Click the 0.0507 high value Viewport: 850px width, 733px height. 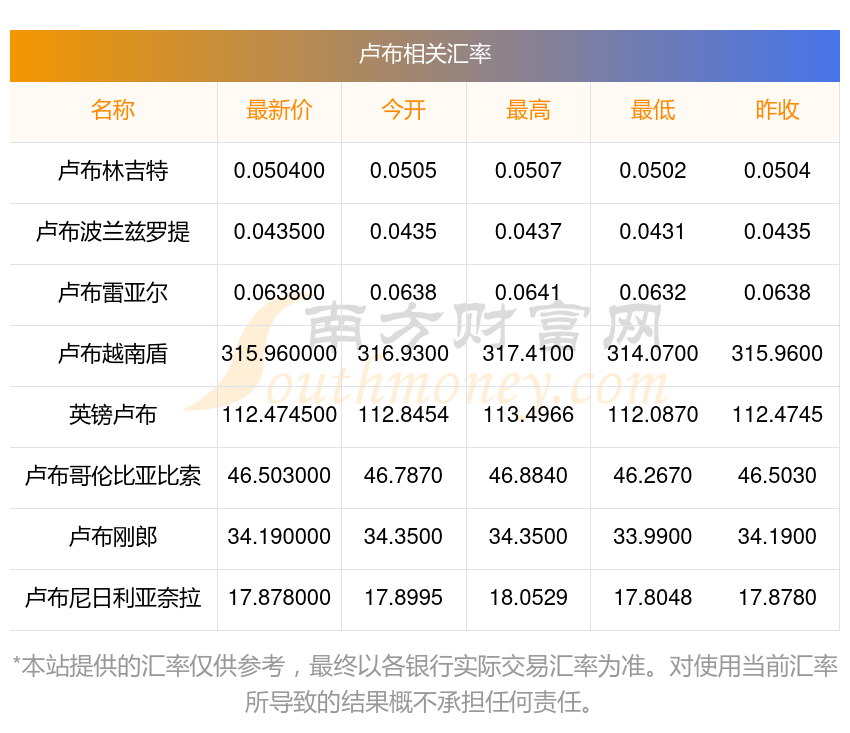point(528,171)
